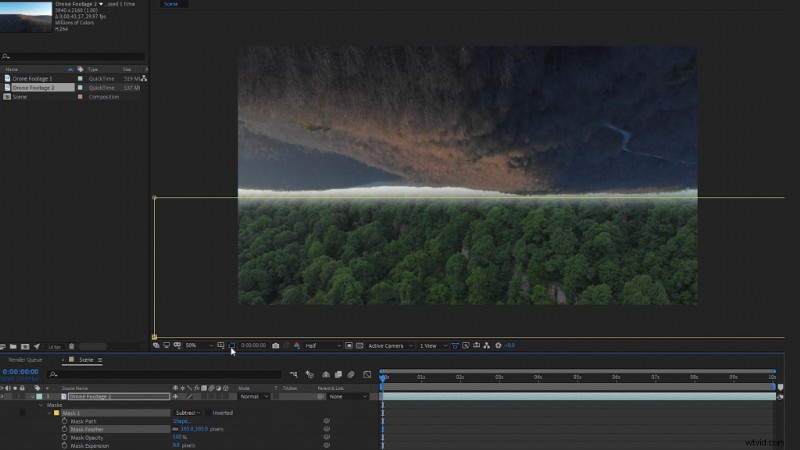Image resolution: width=800 pixels, height=450 pixels.
Task: Click the project flowchart icon beside Drone Footage 1
Action: 144,78
